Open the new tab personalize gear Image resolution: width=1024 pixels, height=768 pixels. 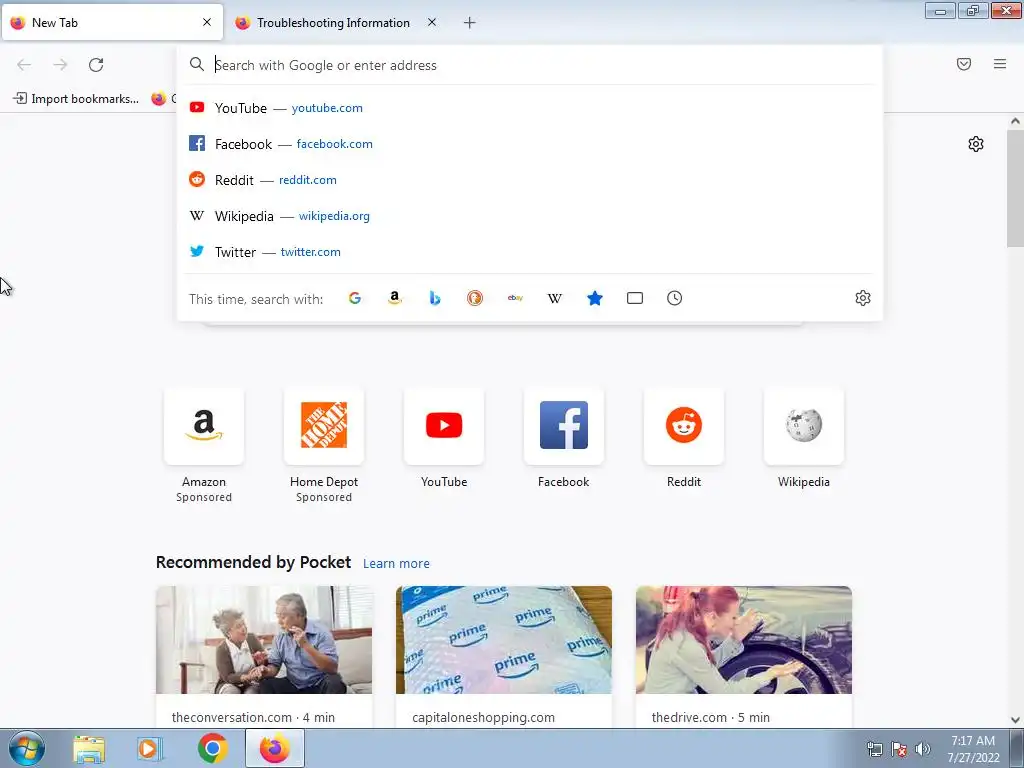click(976, 144)
